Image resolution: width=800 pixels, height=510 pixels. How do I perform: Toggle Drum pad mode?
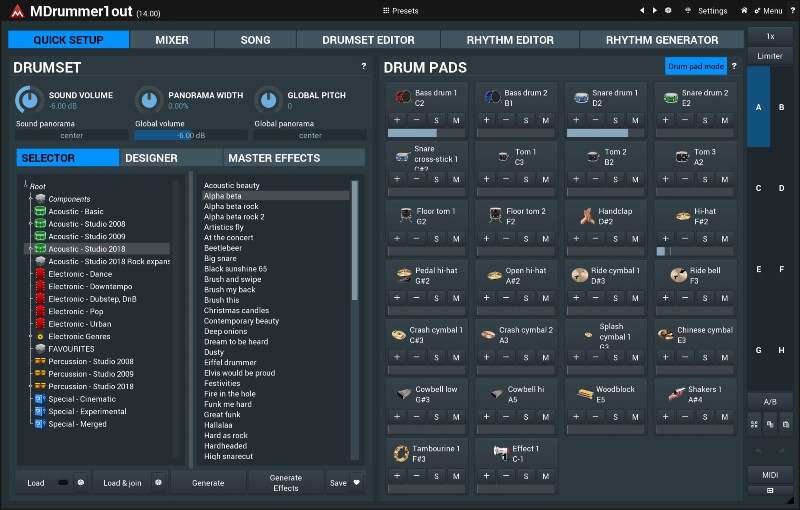tap(696, 66)
